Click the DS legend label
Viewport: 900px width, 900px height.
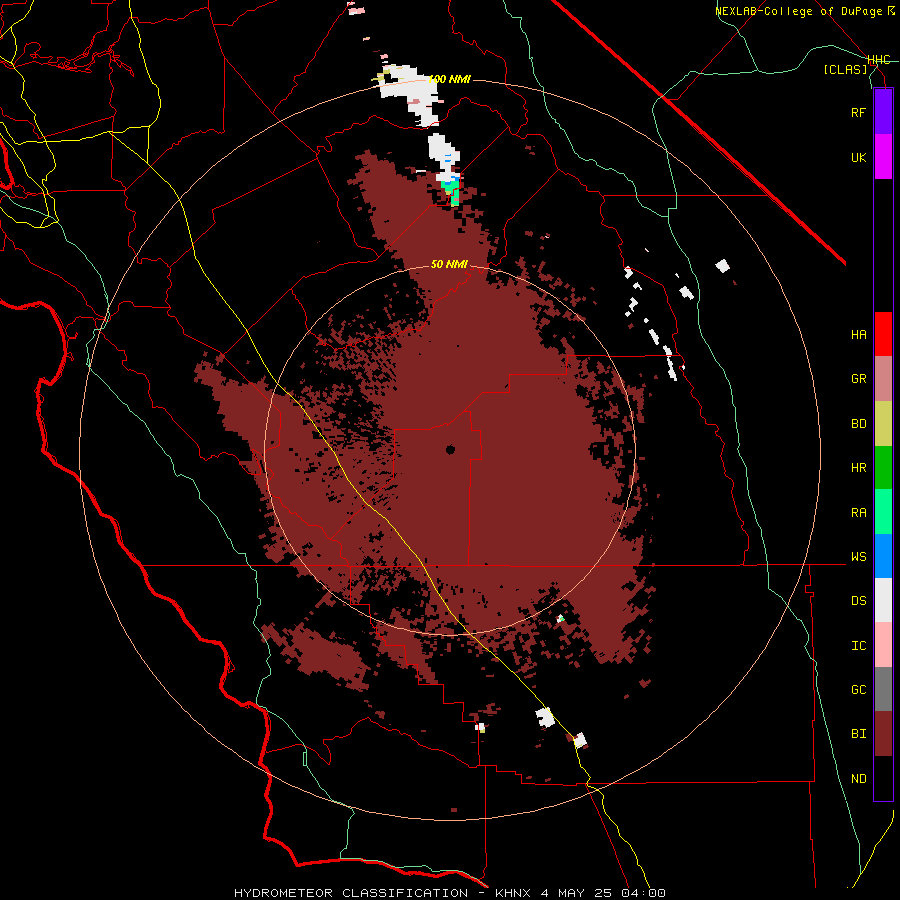[859, 601]
